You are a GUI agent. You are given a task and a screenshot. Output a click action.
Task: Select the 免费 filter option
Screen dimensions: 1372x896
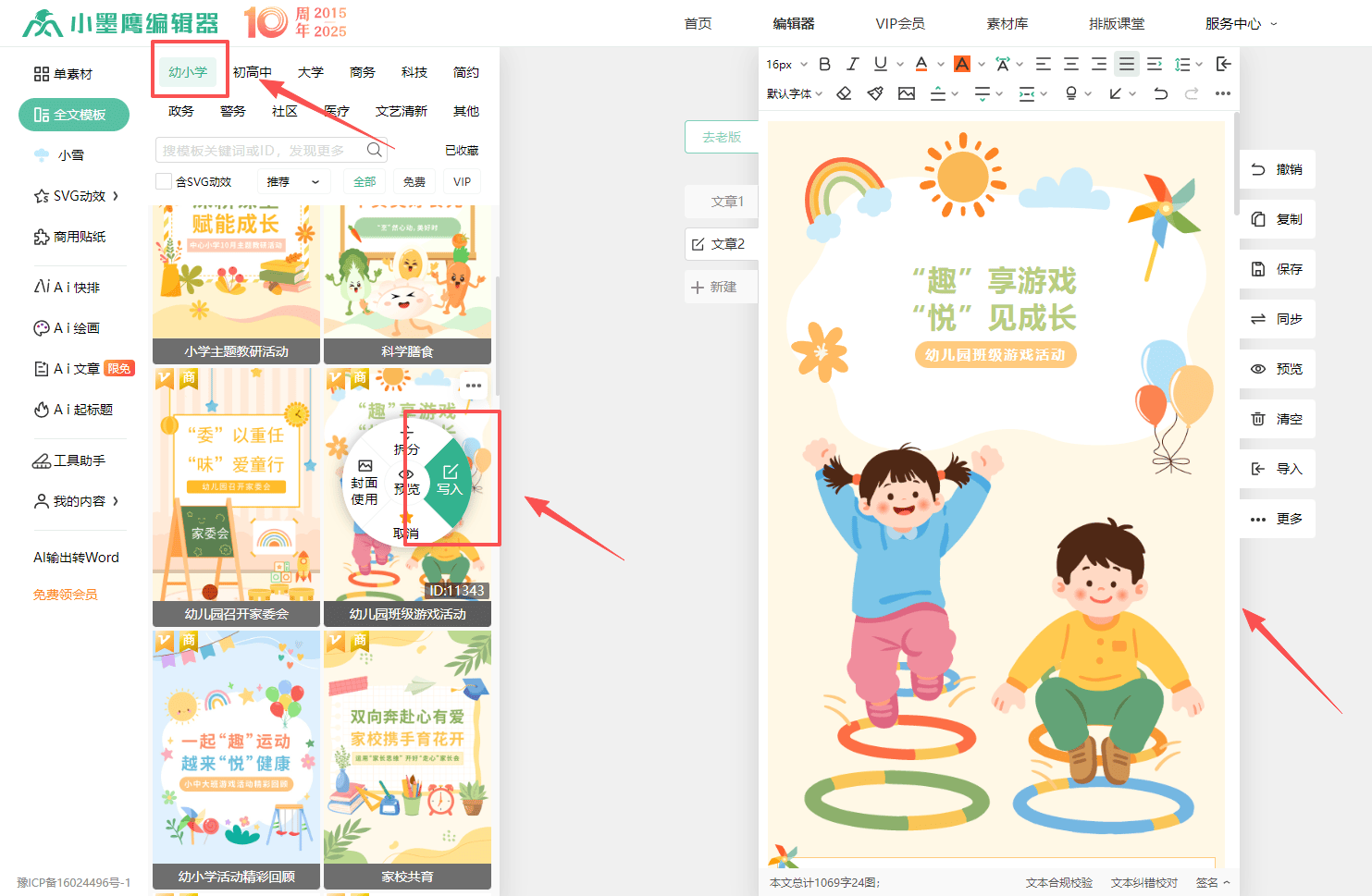point(414,182)
